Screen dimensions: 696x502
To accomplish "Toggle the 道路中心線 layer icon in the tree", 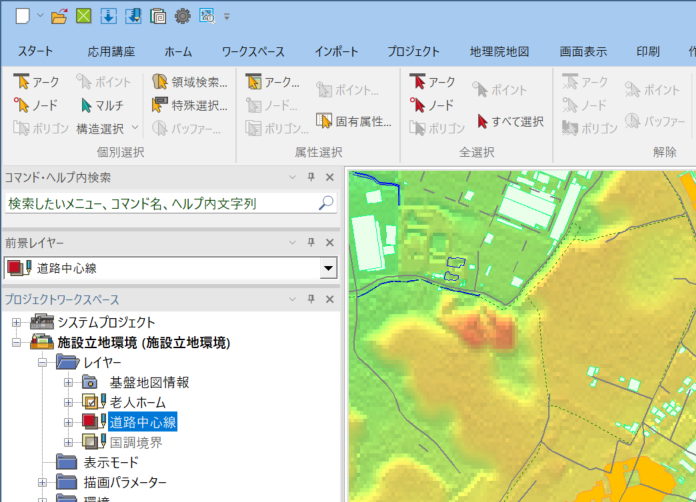I will (x=93, y=421).
